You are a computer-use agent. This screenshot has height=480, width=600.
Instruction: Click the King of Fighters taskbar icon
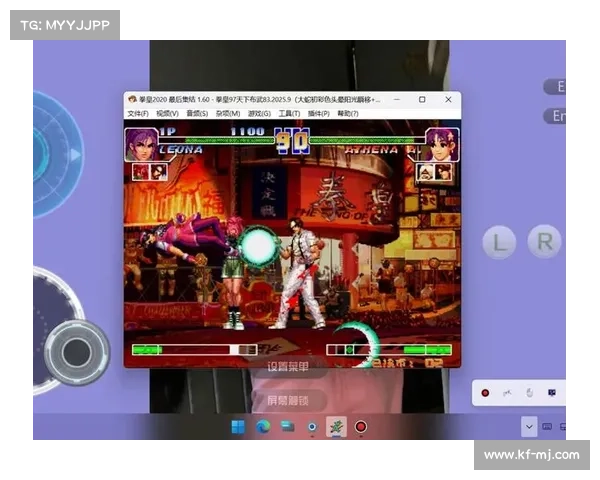(x=337, y=426)
